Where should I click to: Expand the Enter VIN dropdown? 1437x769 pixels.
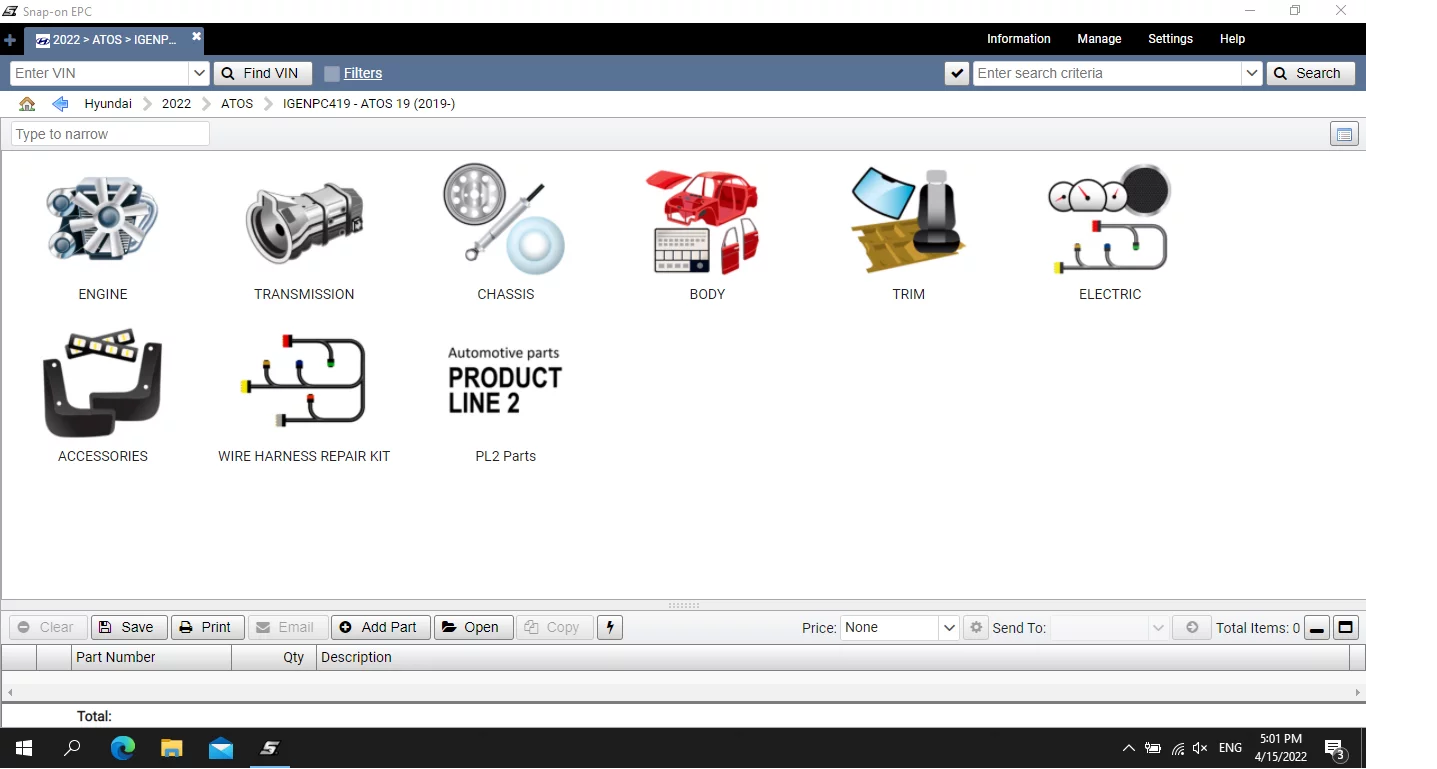(x=199, y=74)
